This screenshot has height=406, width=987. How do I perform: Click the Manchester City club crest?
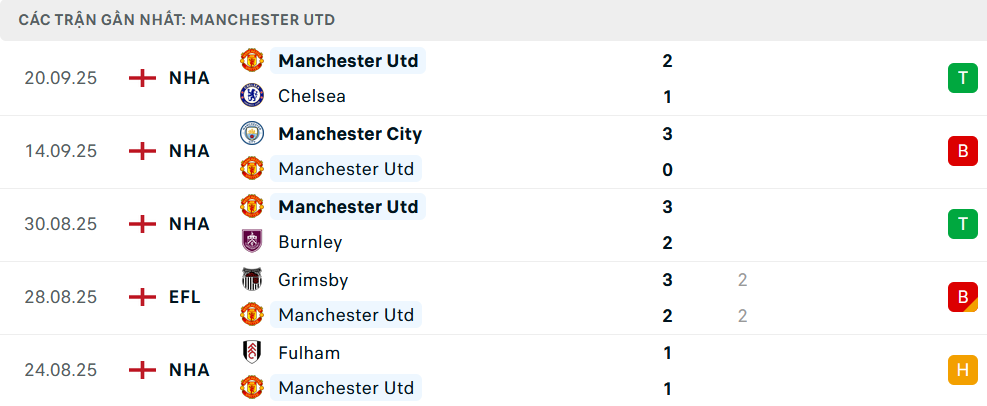point(251,133)
